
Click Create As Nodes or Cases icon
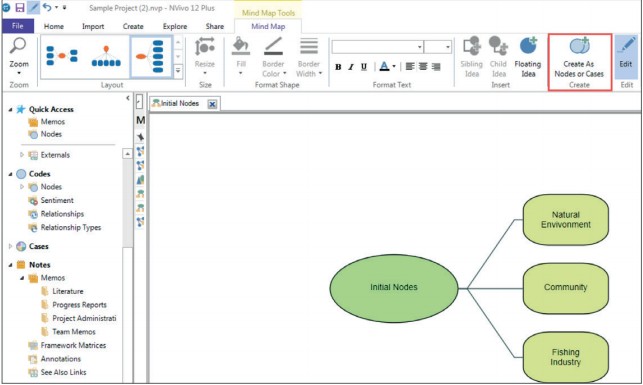[579, 46]
